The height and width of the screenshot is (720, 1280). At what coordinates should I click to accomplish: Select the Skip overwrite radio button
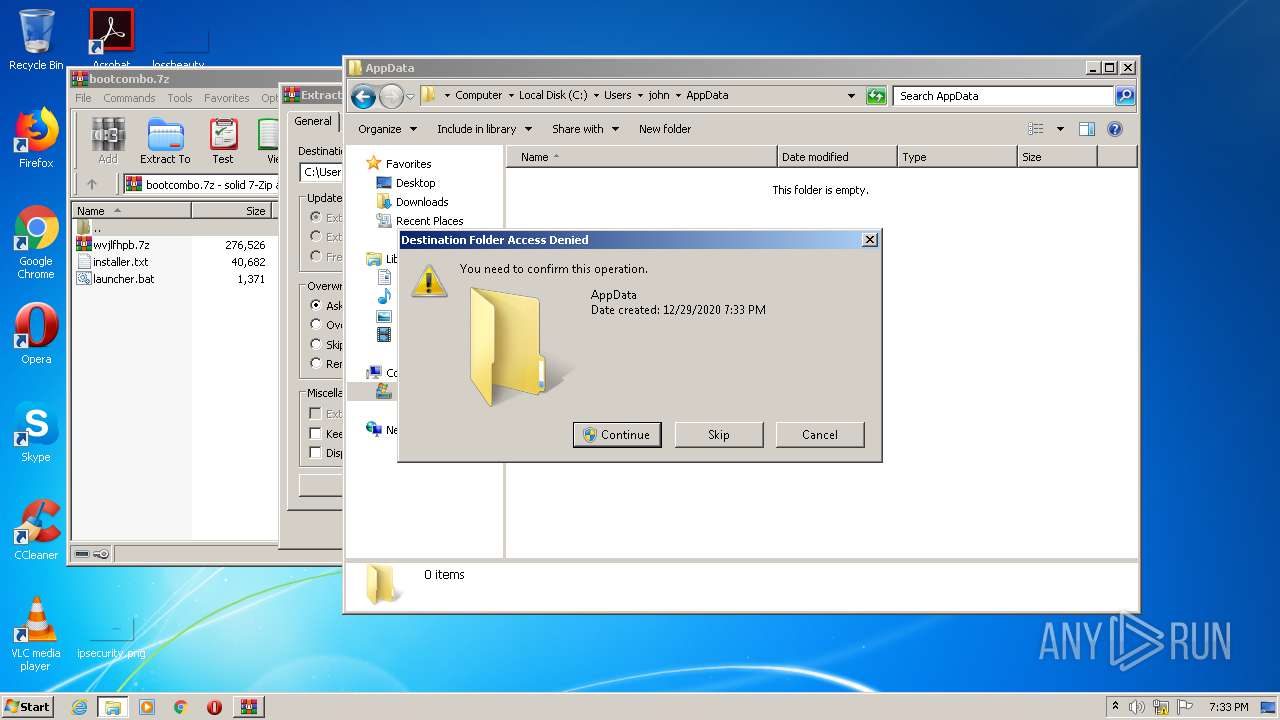click(x=316, y=344)
